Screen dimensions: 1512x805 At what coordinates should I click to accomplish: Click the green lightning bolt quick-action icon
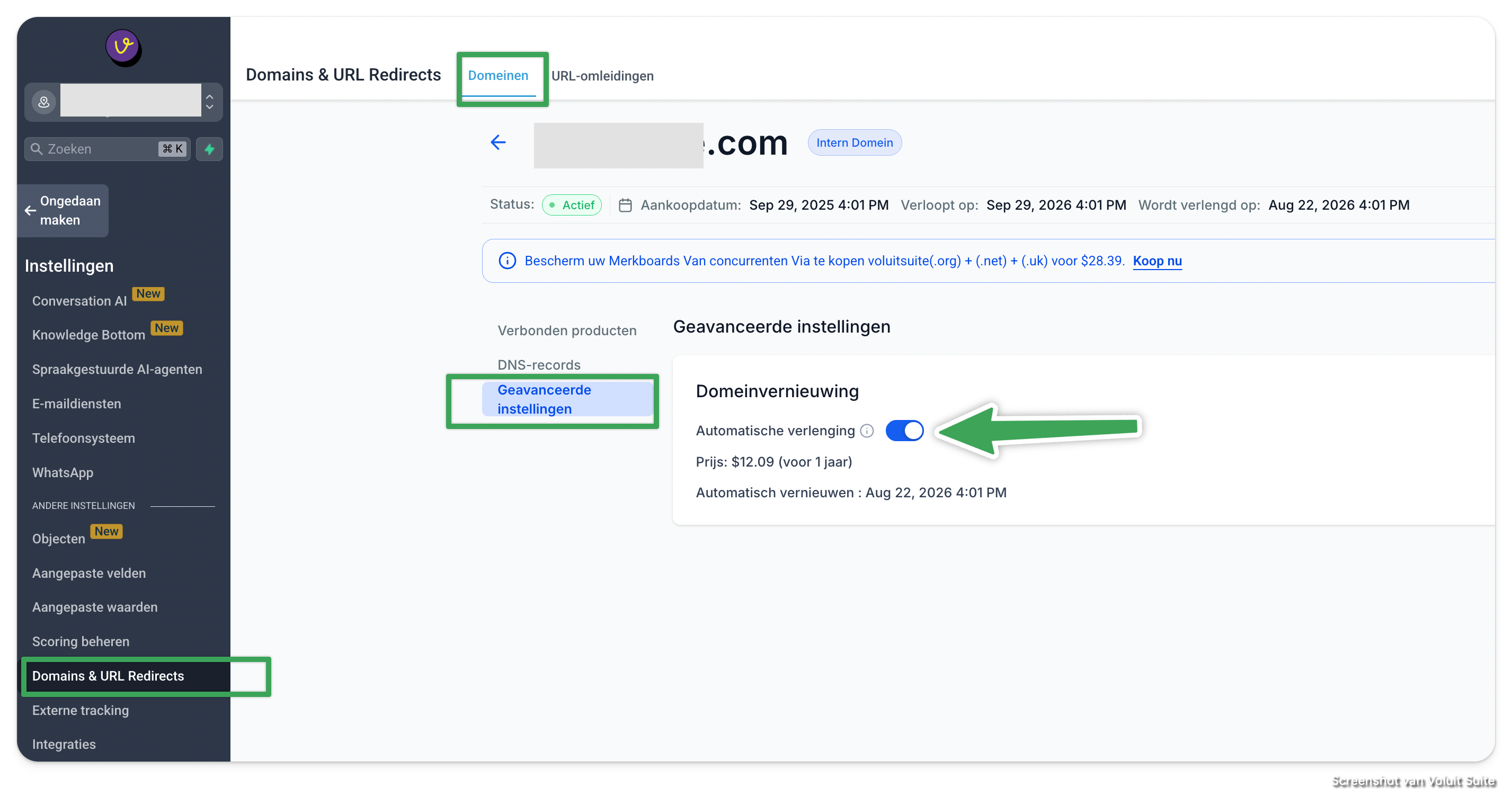pos(210,149)
